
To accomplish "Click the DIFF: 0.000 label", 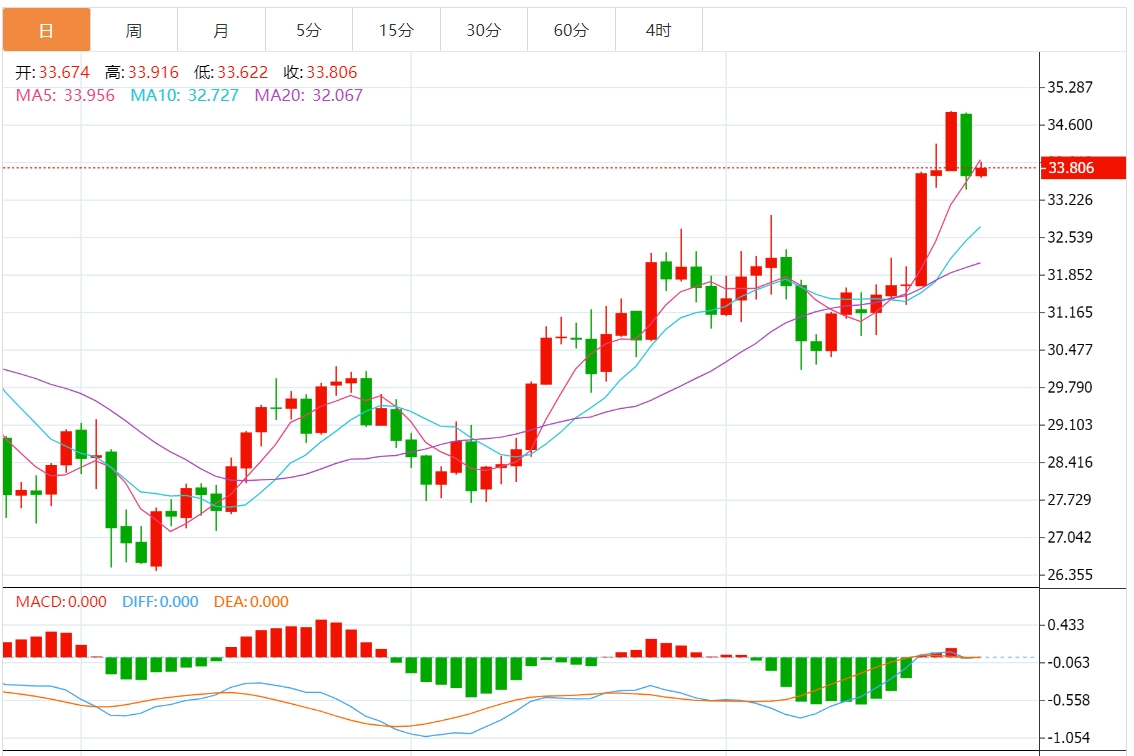I will 160,602.
